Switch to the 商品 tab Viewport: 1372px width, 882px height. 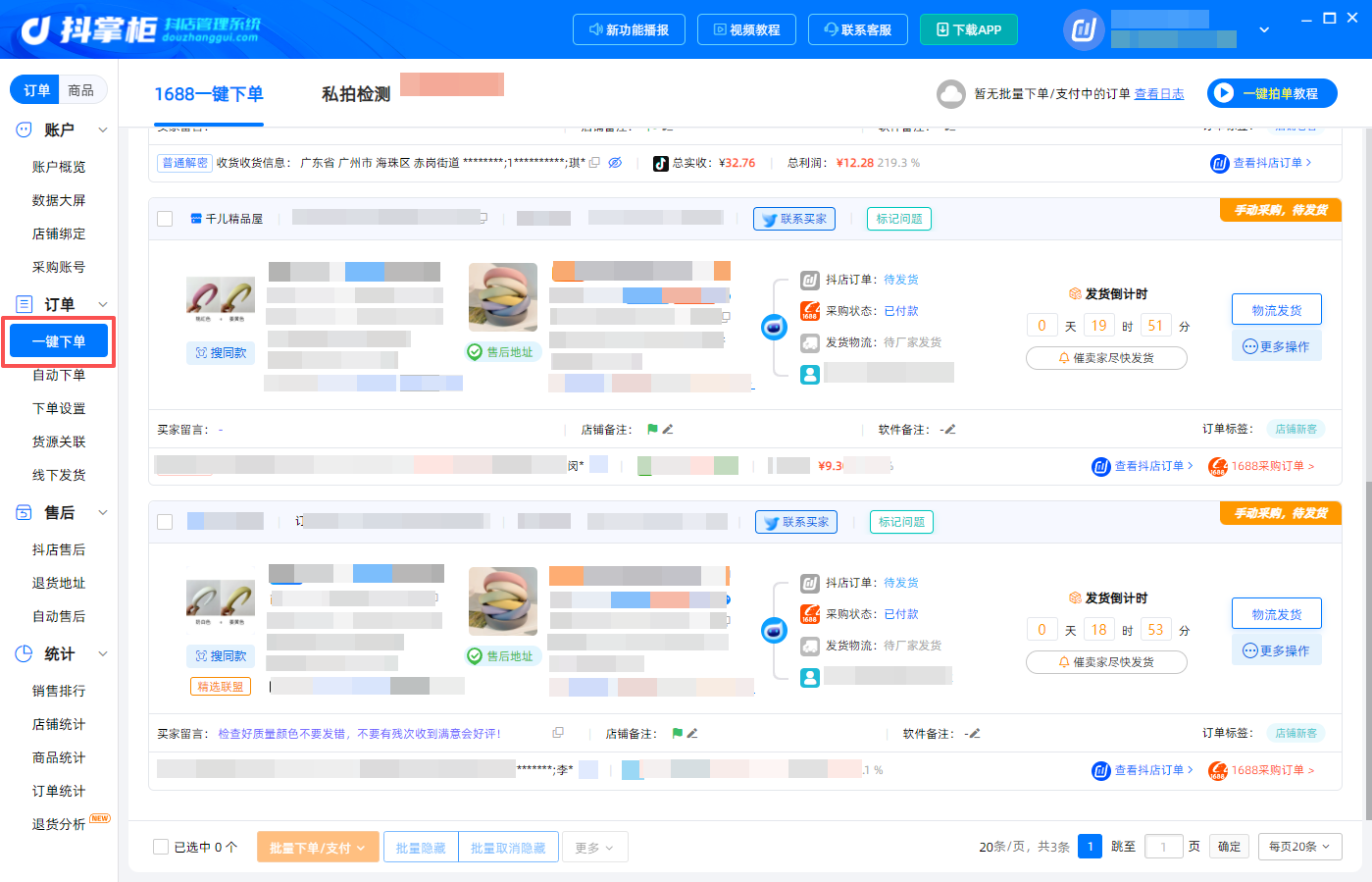pyautogui.click(x=81, y=90)
